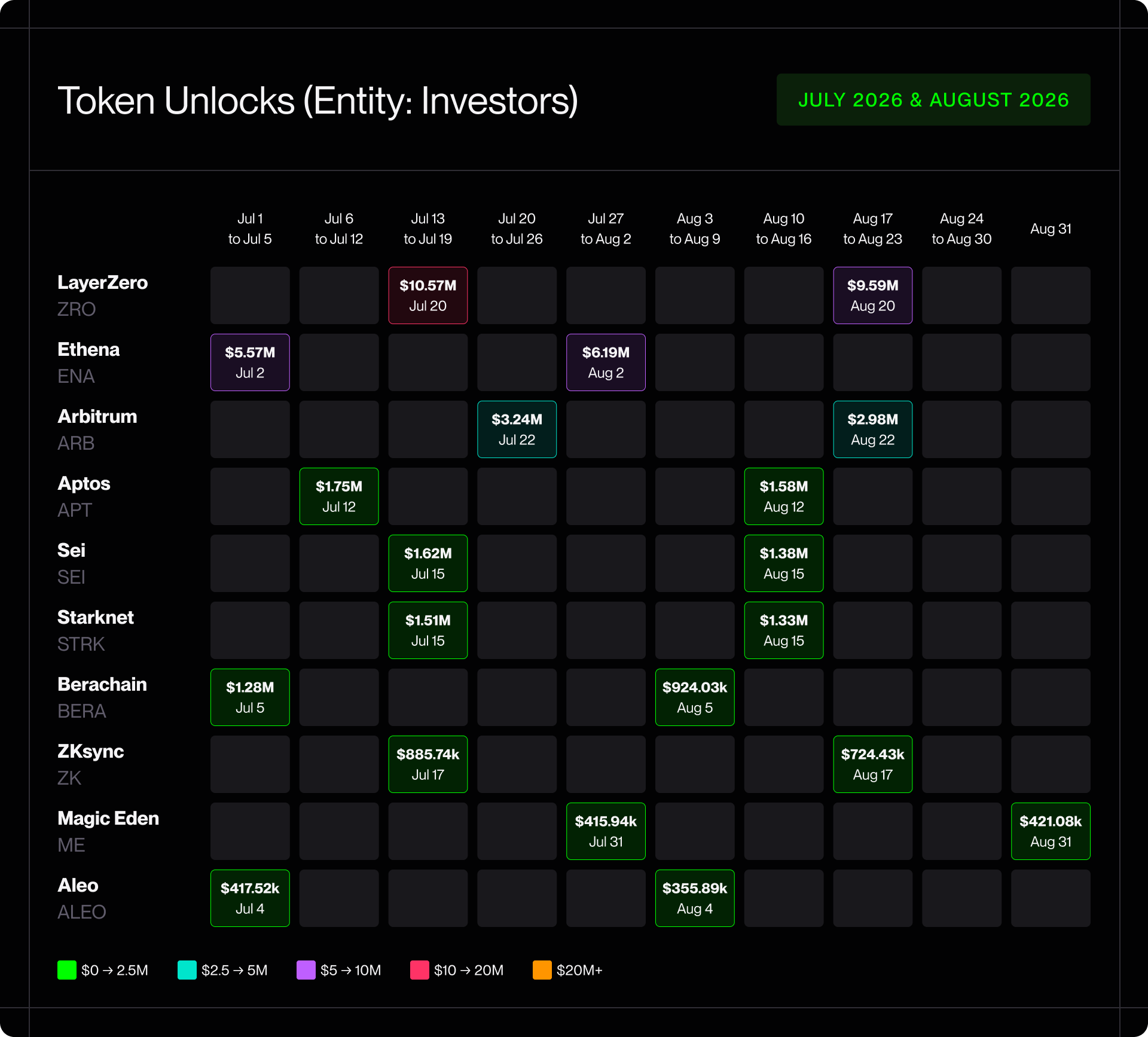The height and width of the screenshot is (1037, 1148).
Task: Click the purple $5 → 10M legend swatch
Action: tap(306, 970)
